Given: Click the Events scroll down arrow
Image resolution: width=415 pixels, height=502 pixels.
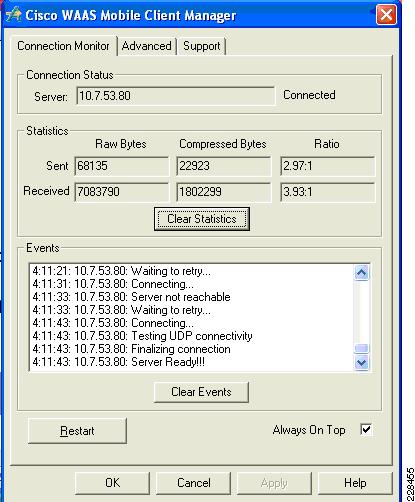Looking at the screenshot, I should [362, 362].
